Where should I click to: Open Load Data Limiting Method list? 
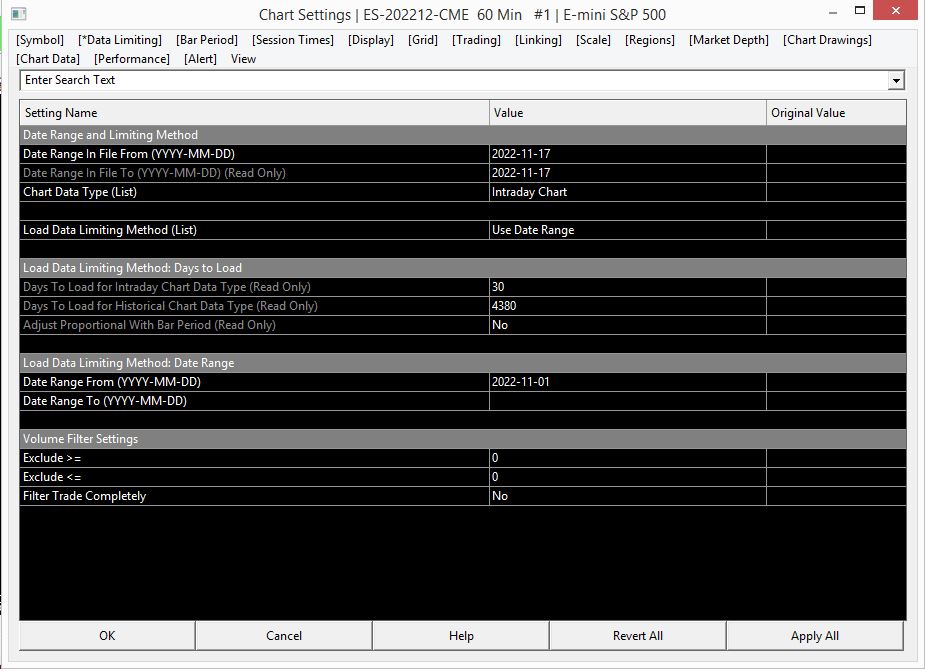[628, 230]
